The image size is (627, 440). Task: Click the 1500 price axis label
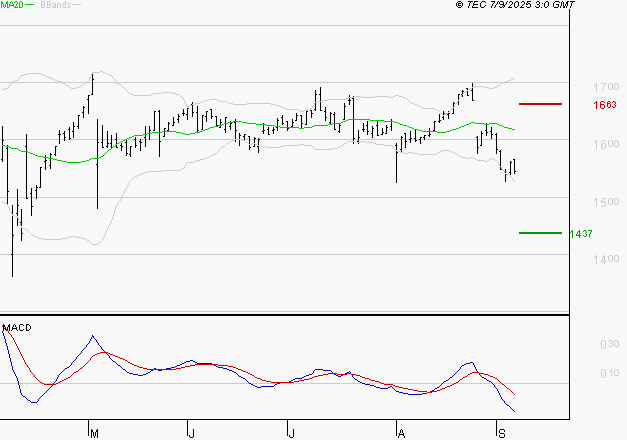[x=606, y=202]
